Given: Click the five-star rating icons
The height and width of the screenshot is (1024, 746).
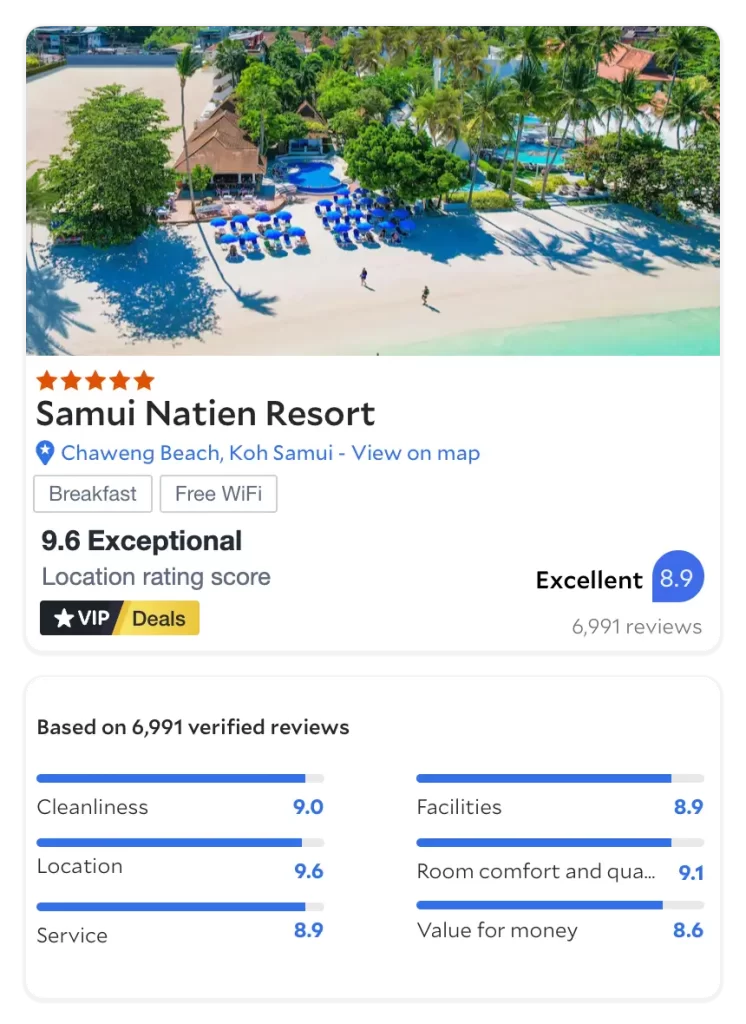Looking at the screenshot, I should coord(95,380).
